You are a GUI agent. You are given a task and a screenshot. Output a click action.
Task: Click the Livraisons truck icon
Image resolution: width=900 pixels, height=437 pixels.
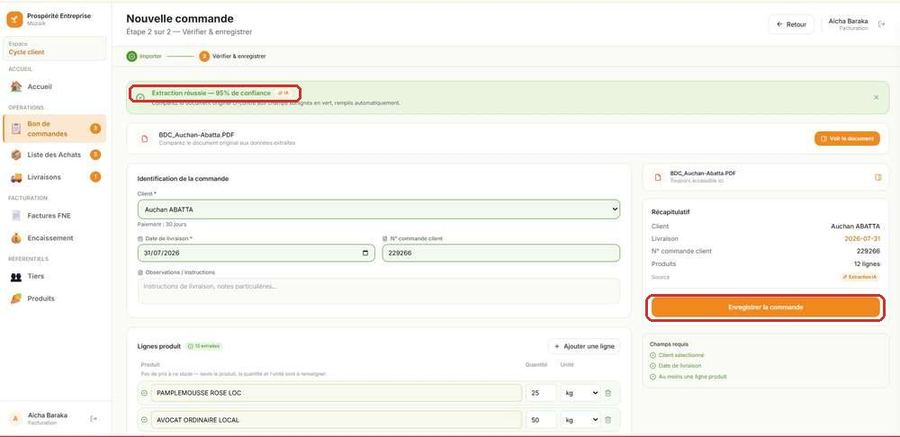16,177
